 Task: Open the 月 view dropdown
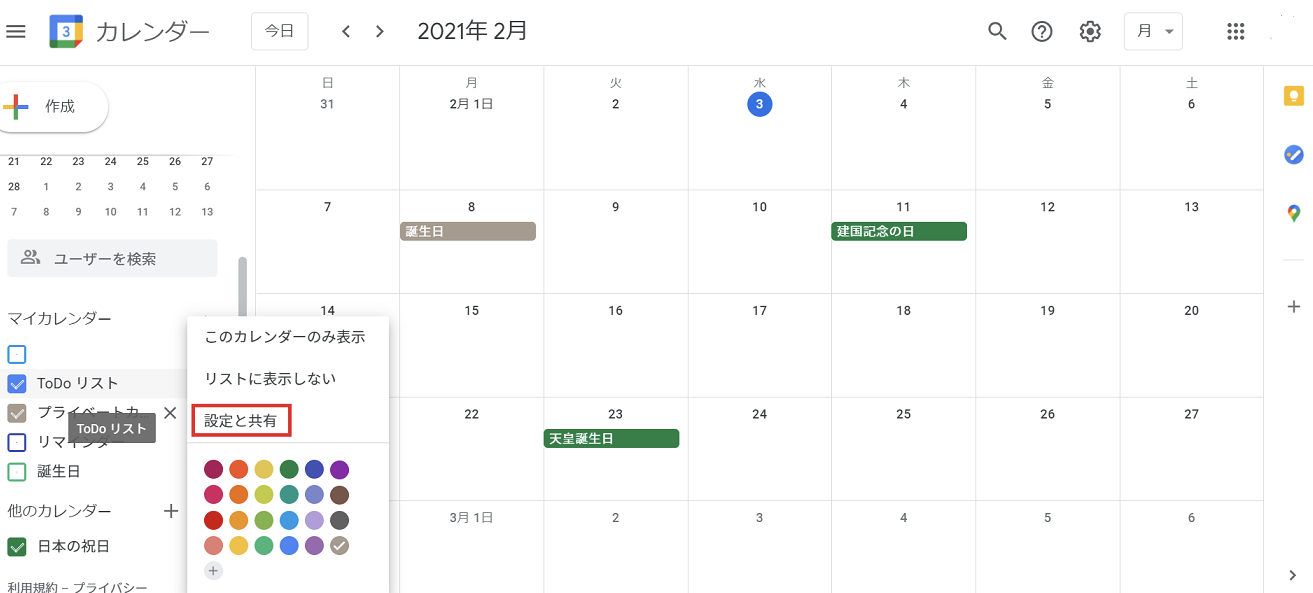coord(1153,31)
